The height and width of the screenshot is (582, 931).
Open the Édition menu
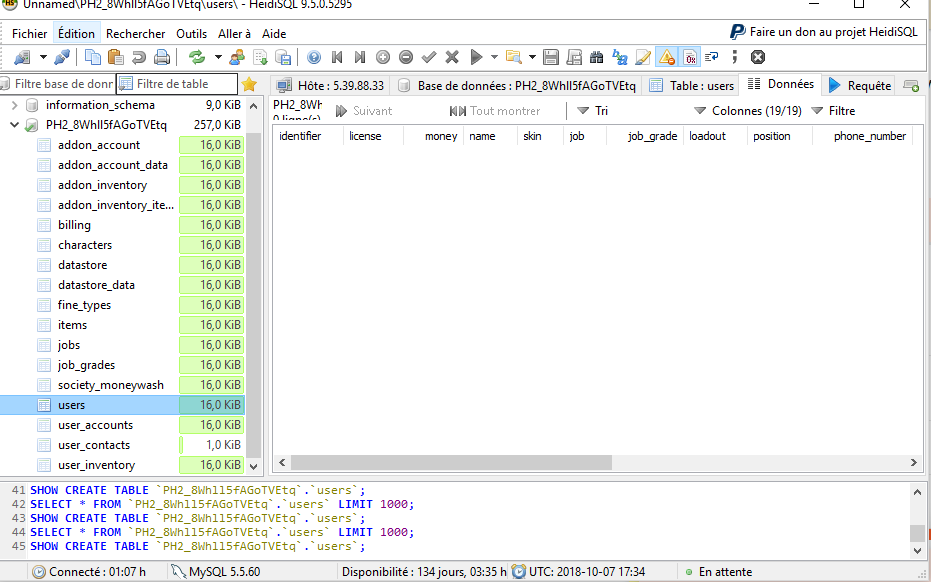click(x=77, y=34)
